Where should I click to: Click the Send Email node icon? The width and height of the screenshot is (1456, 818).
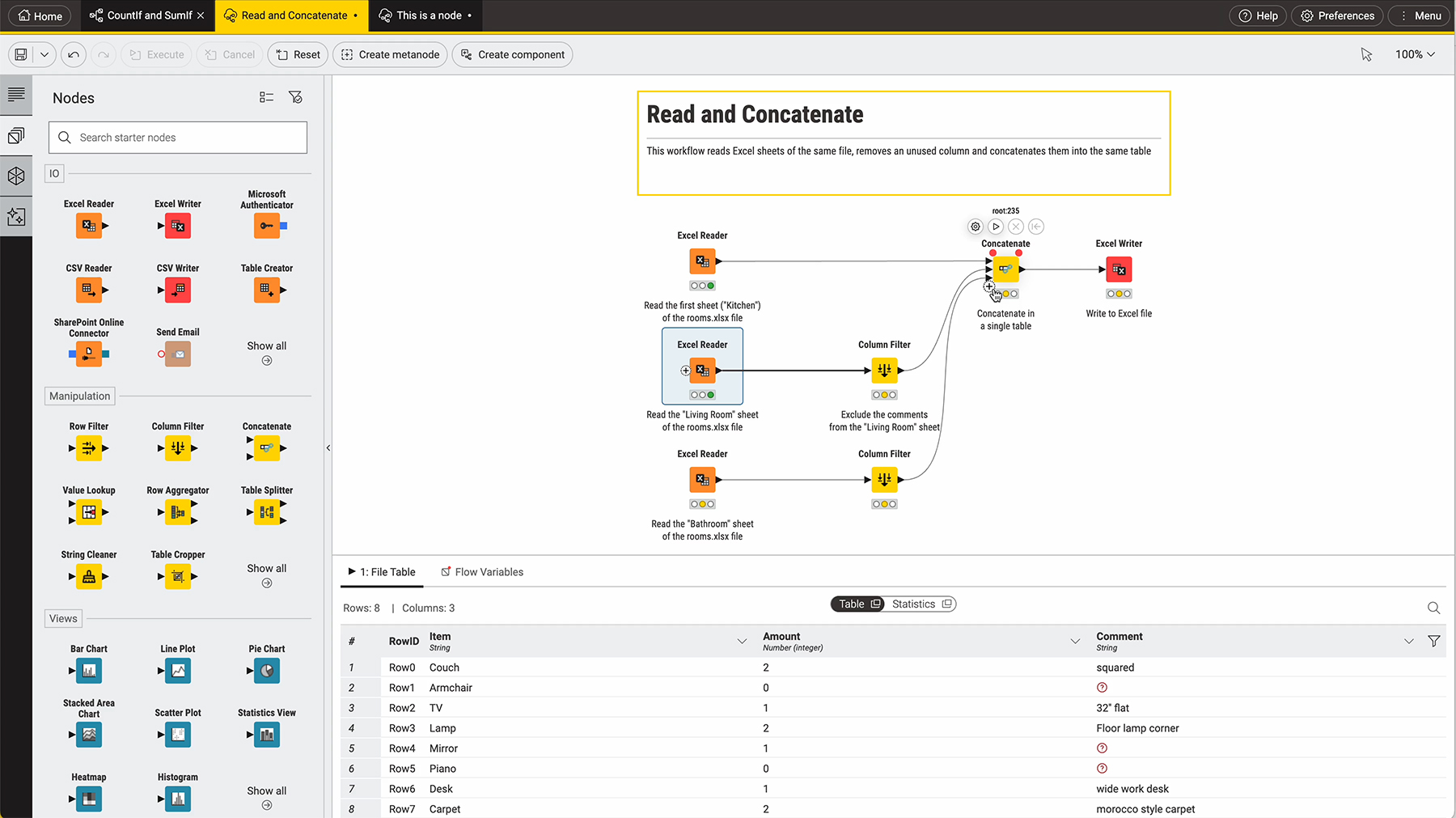click(x=178, y=354)
